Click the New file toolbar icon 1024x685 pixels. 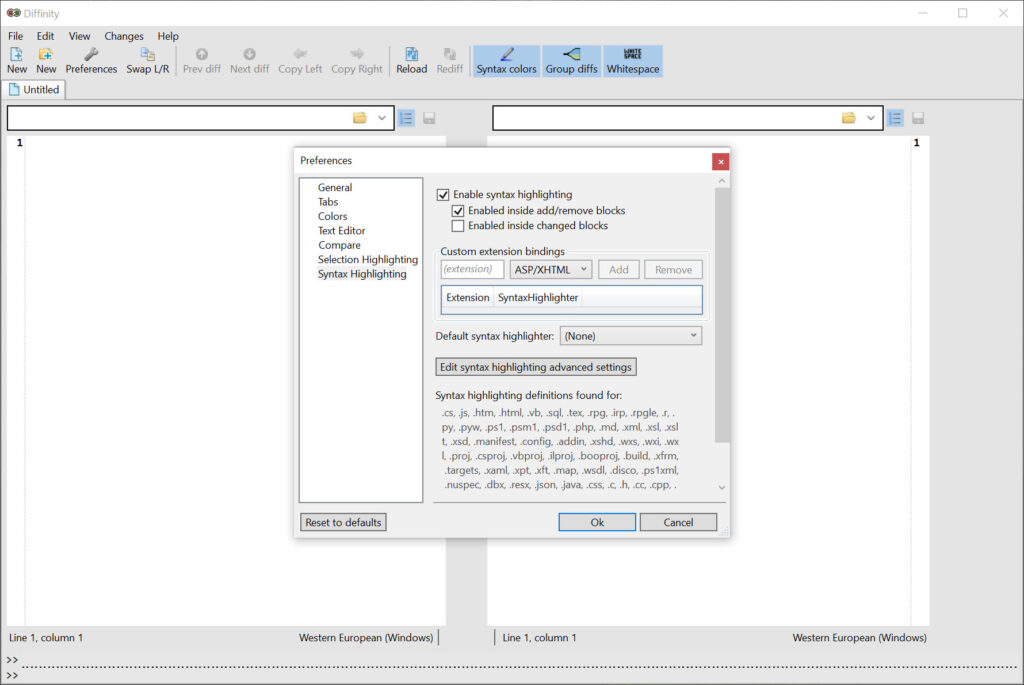point(16,61)
